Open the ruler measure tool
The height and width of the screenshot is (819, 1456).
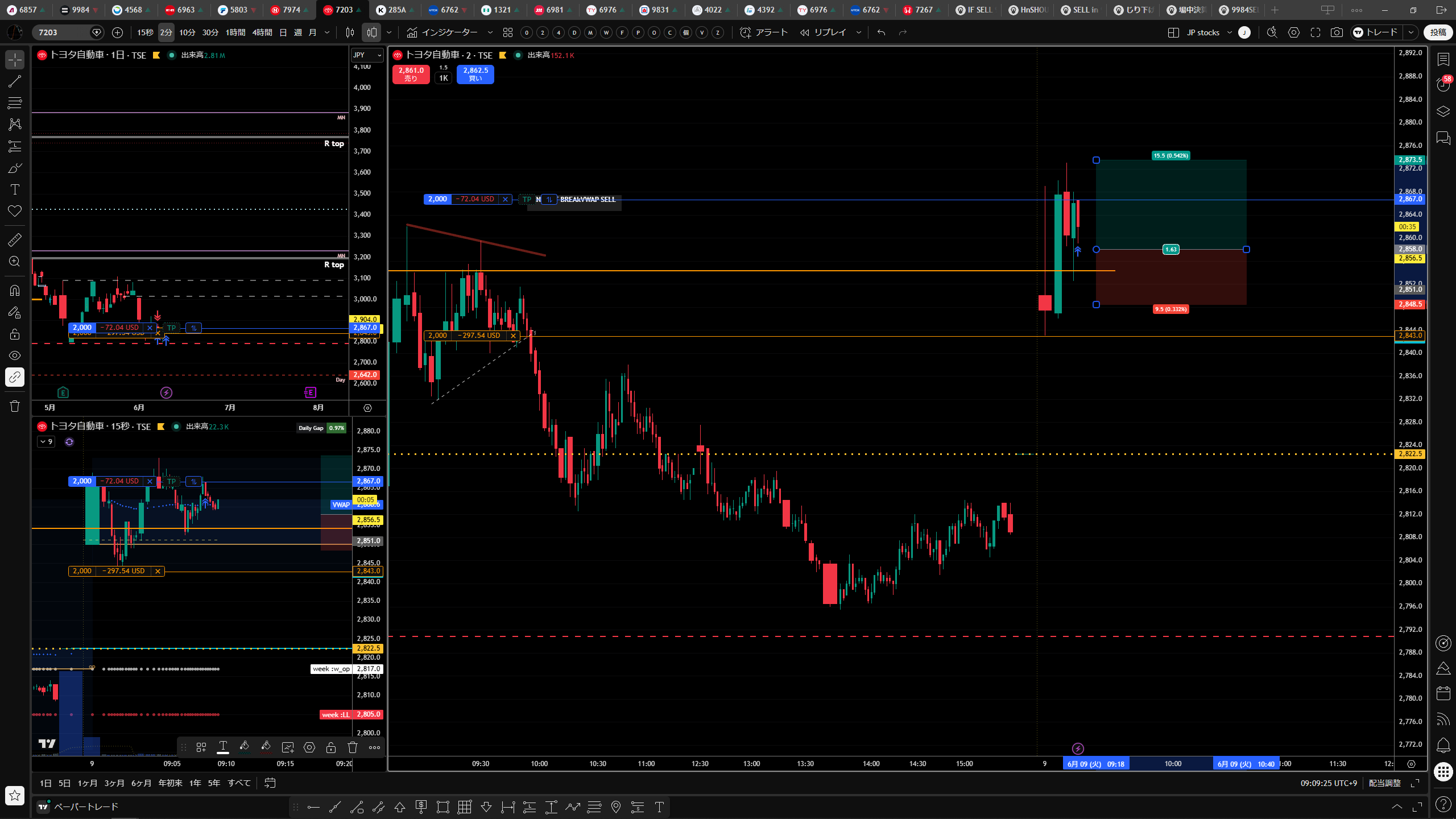pyautogui.click(x=15, y=240)
